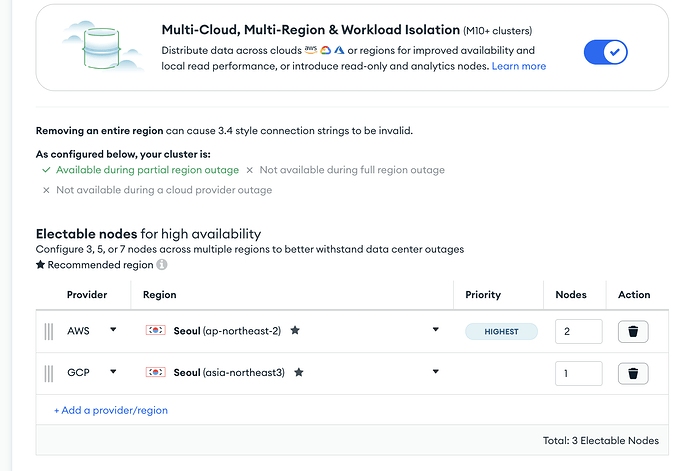Delete the AWS Seoul region row
The width and height of the screenshot is (690, 471).
[632, 331]
